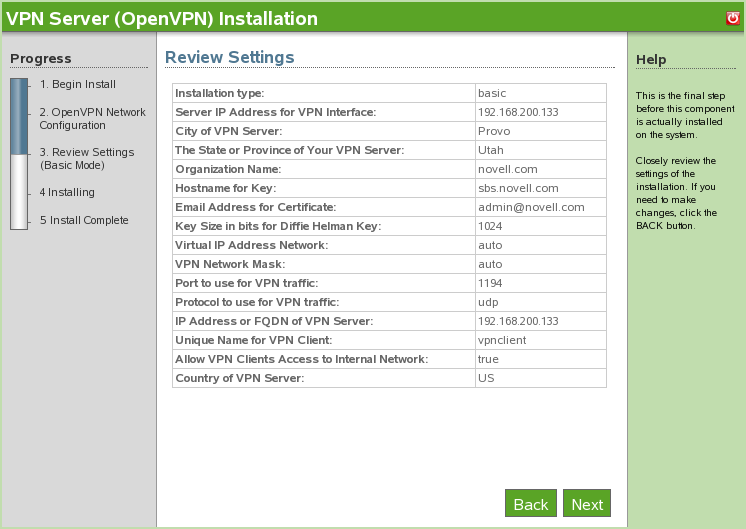Click the Help panel heading
This screenshot has height=529, width=746.
point(651,60)
